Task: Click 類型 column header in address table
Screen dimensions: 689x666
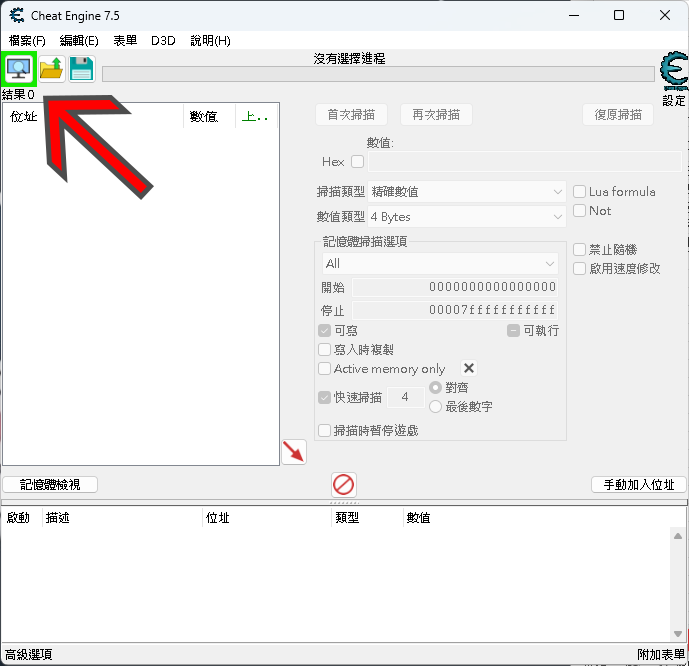Action: tap(347, 518)
